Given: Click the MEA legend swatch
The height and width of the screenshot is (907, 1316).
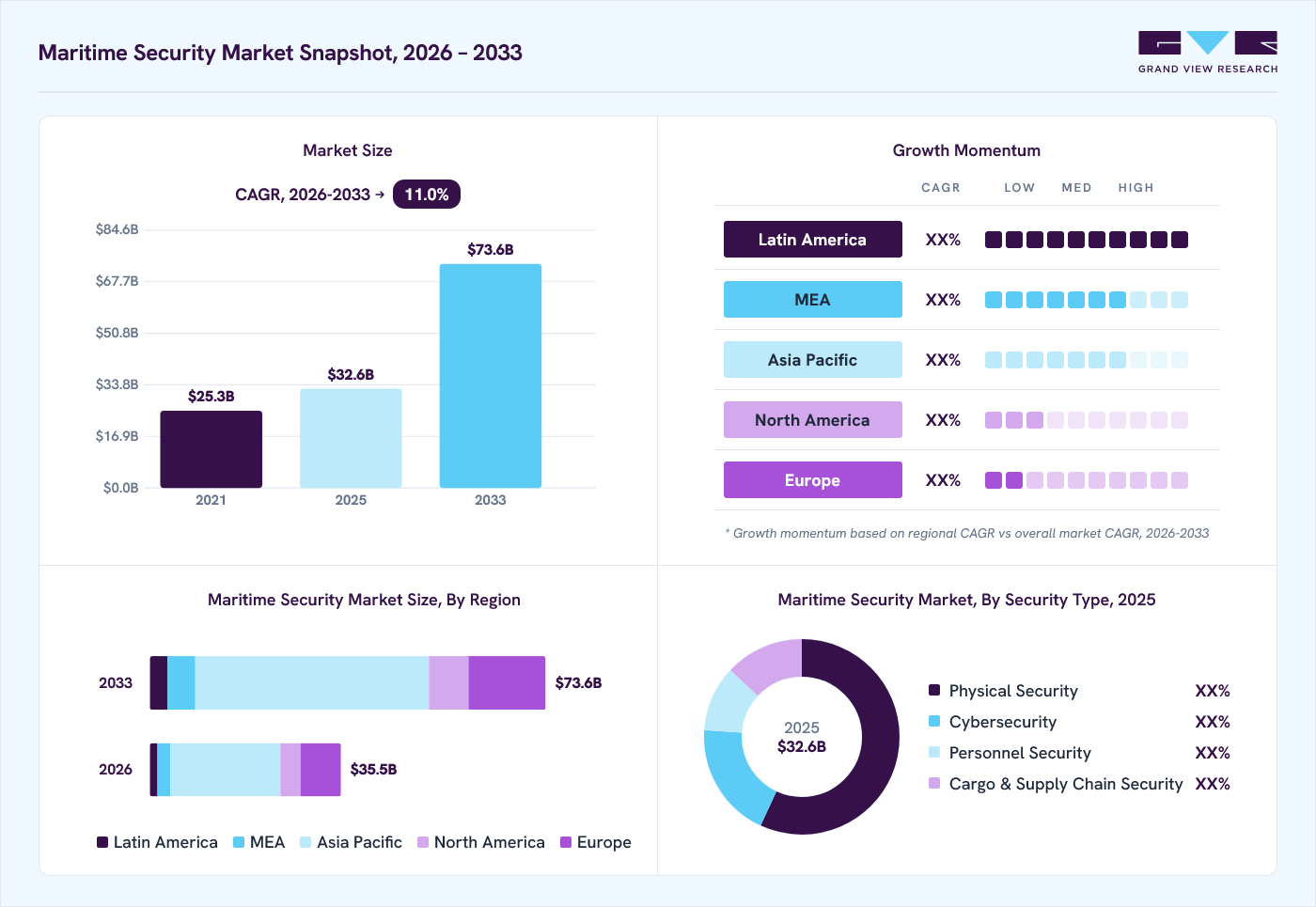Looking at the screenshot, I should click(x=239, y=842).
